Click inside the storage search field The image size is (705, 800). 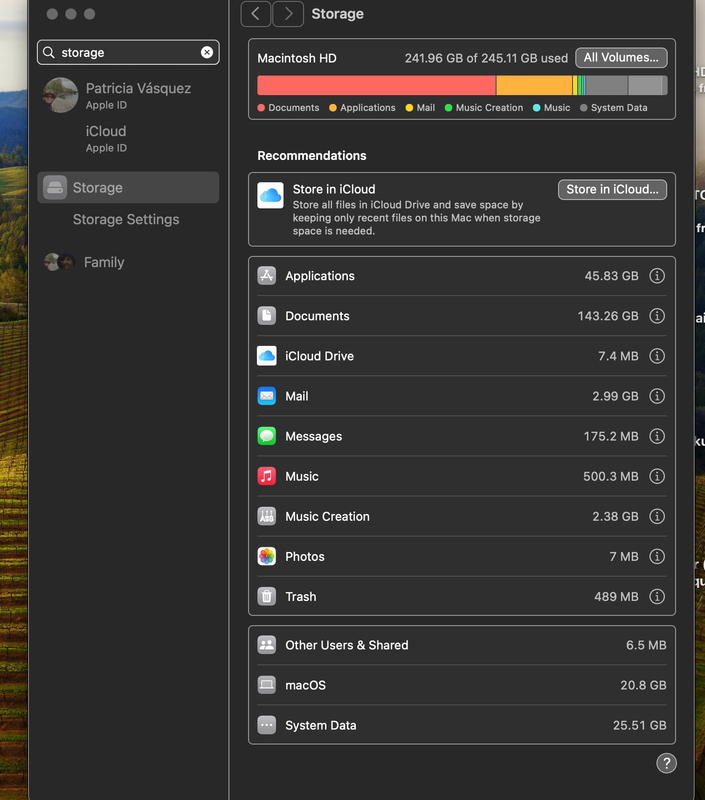[x=128, y=52]
